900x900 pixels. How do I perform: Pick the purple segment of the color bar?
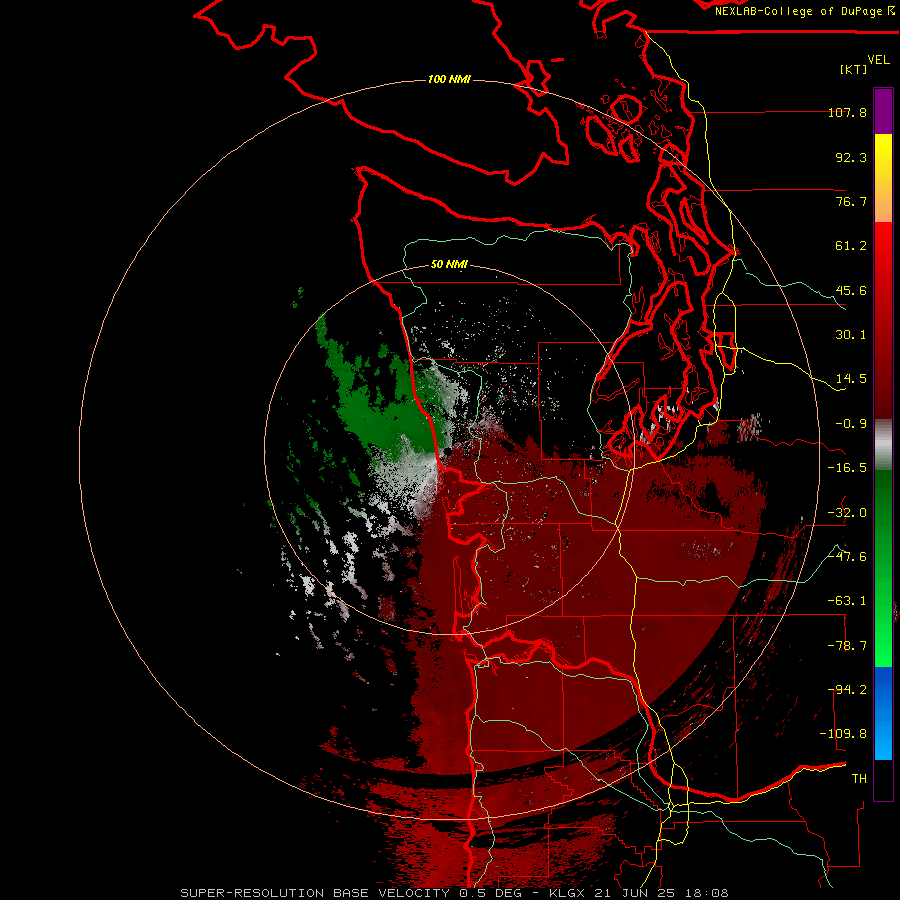pos(883,111)
